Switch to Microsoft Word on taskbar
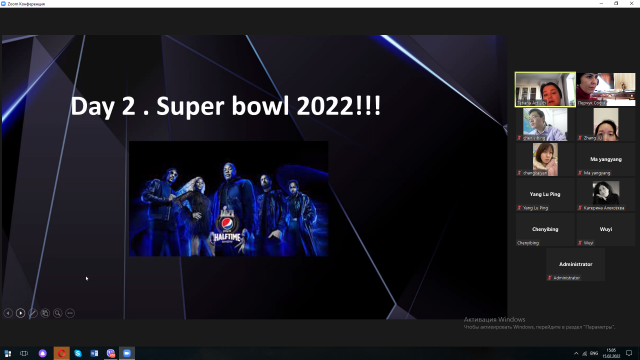Viewport: 640px width, 360px height. 94,353
